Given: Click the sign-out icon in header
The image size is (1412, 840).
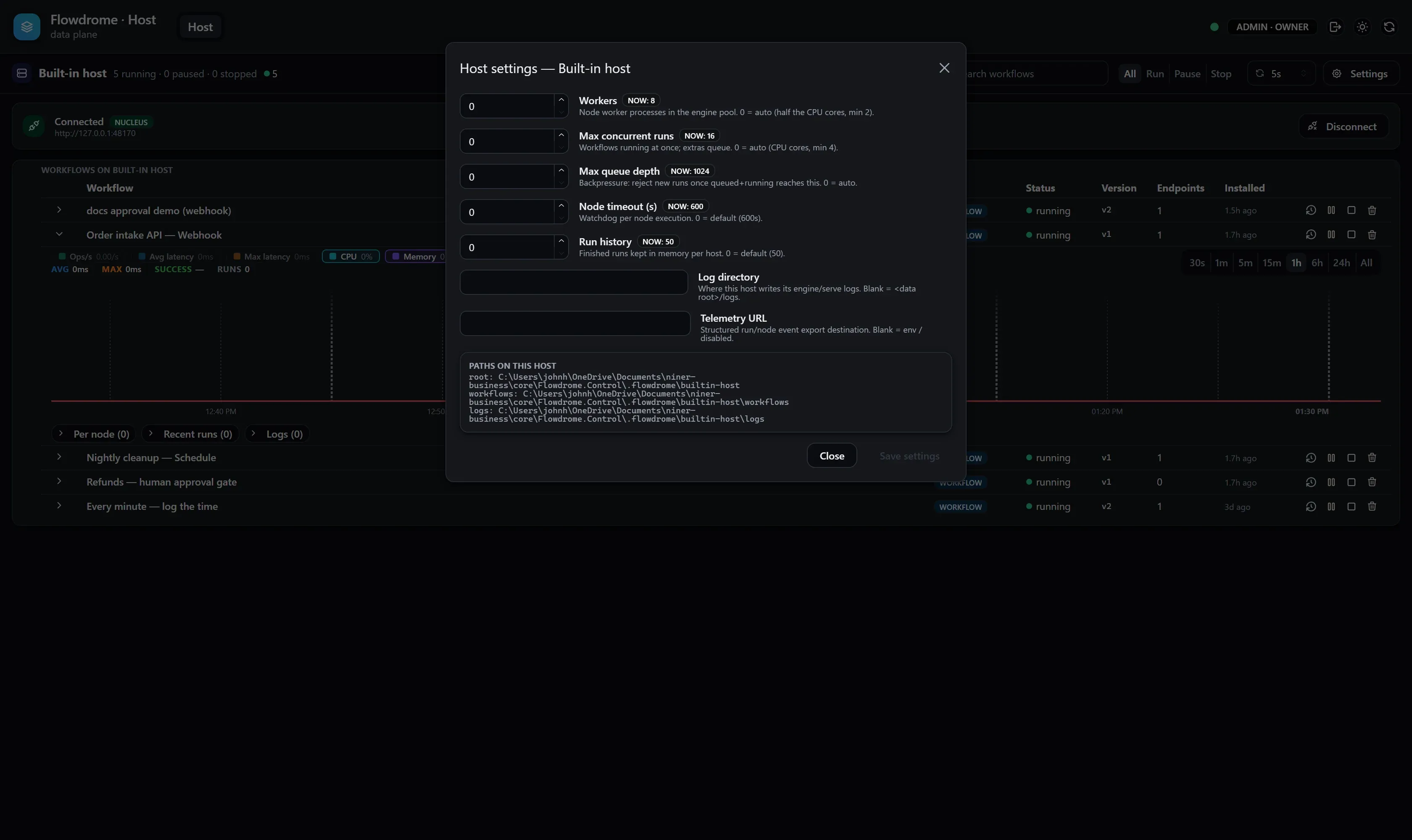Looking at the screenshot, I should click(x=1335, y=26).
